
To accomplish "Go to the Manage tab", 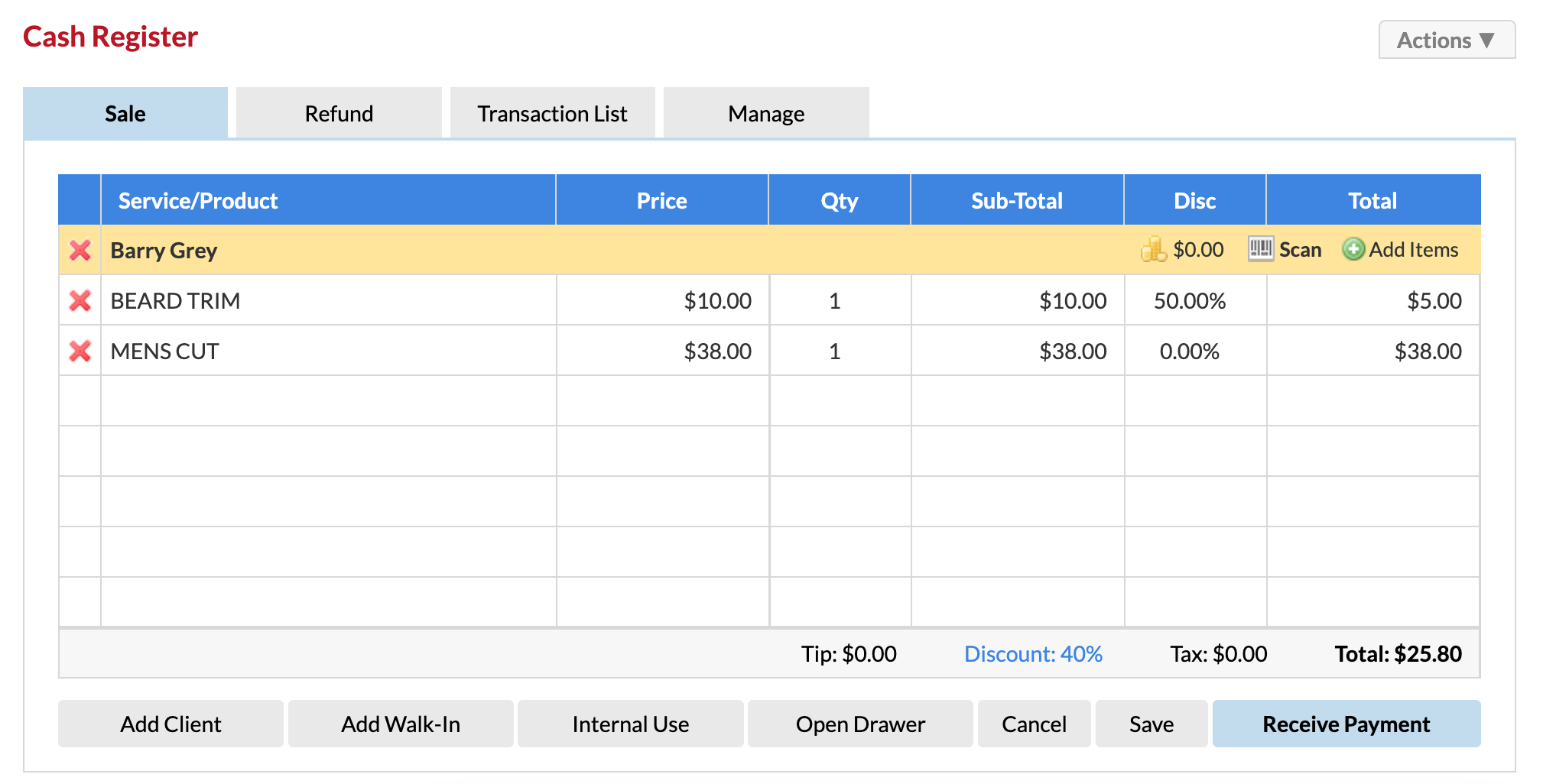I will (x=766, y=113).
